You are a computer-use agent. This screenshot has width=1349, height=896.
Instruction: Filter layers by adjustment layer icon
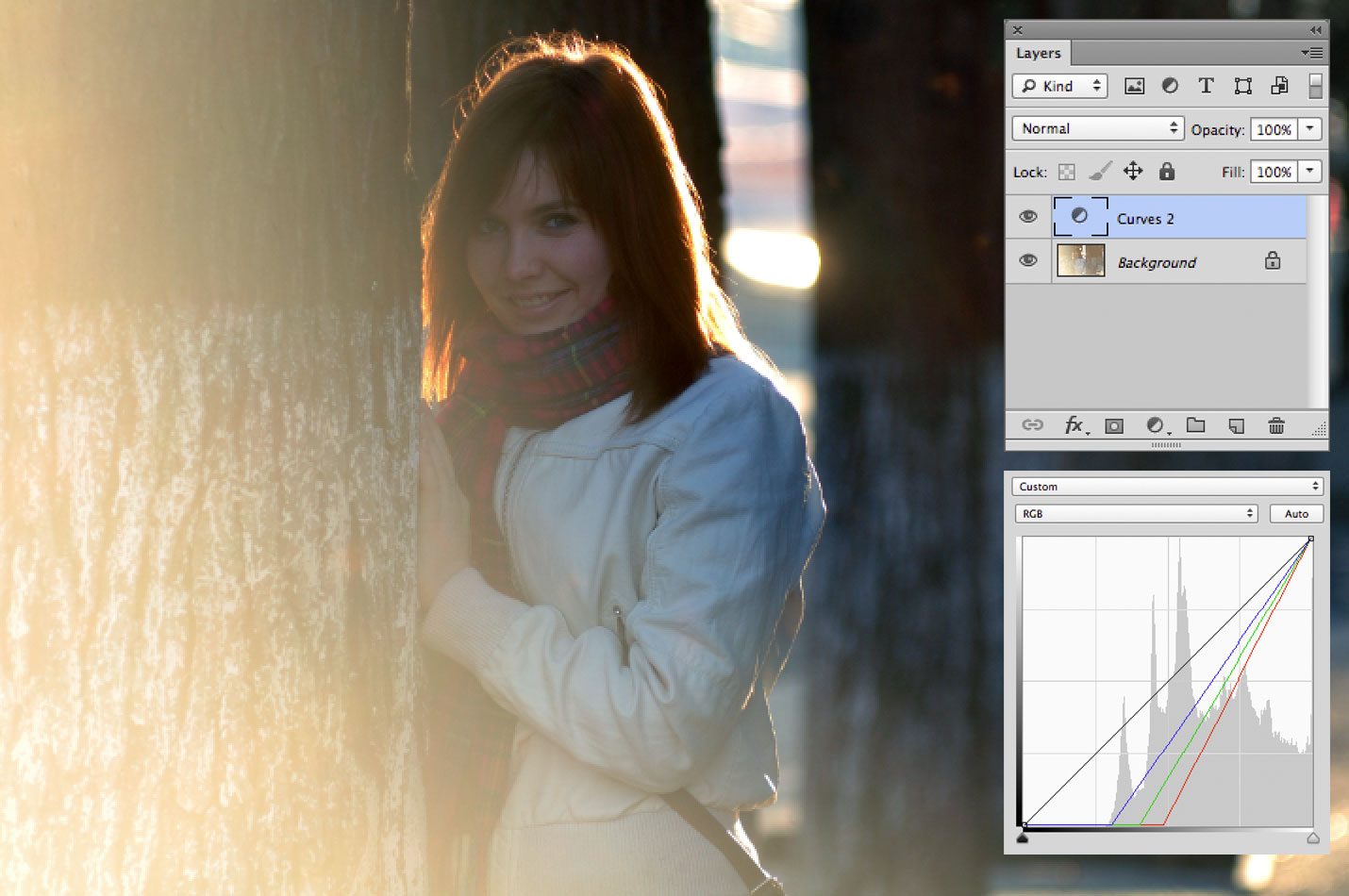1170,86
